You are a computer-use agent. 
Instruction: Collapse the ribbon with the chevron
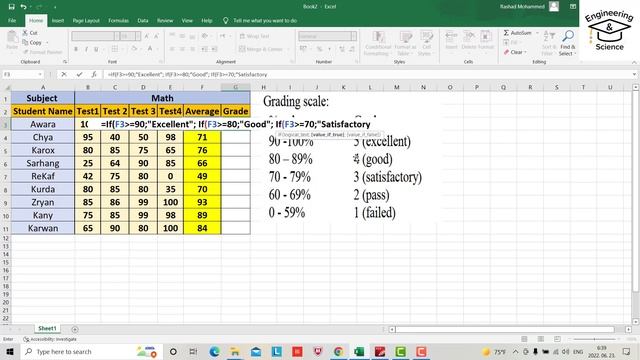pos(634,62)
